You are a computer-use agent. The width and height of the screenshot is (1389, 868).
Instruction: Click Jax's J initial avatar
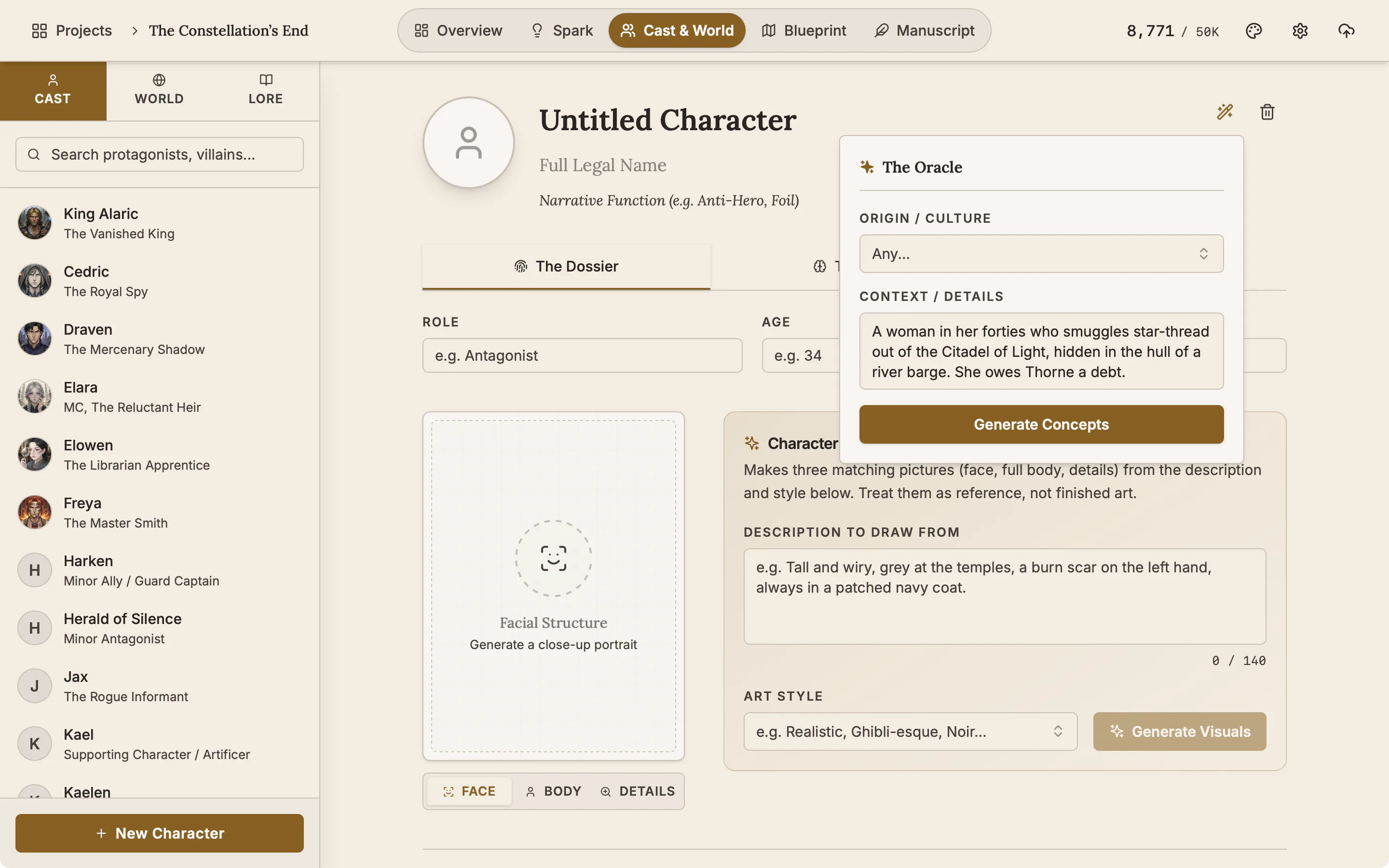pos(34,686)
